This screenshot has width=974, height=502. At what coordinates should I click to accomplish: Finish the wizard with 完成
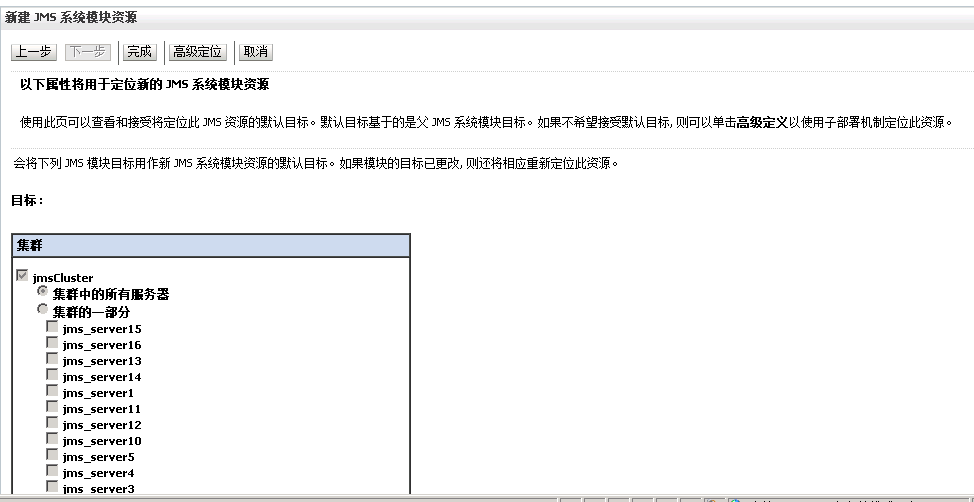[x=139, y=52]
